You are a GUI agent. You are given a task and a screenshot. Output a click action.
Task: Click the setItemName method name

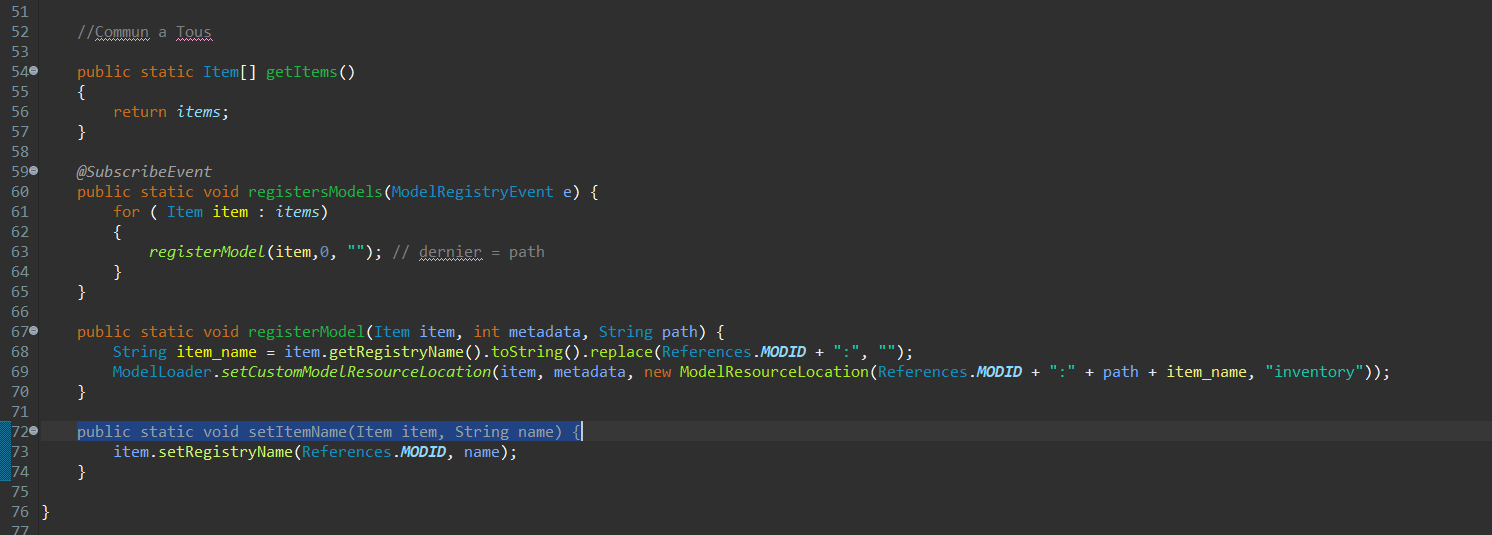(x=298, y=432)
